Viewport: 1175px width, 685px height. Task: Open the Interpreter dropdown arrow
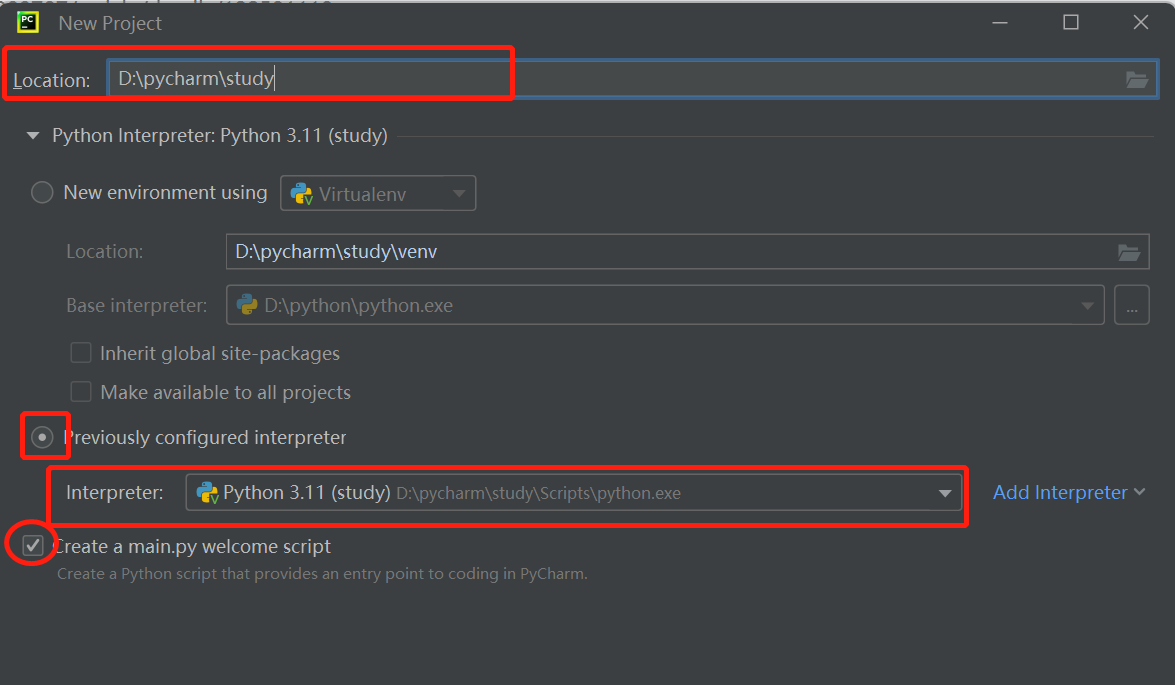click(945, 492)
